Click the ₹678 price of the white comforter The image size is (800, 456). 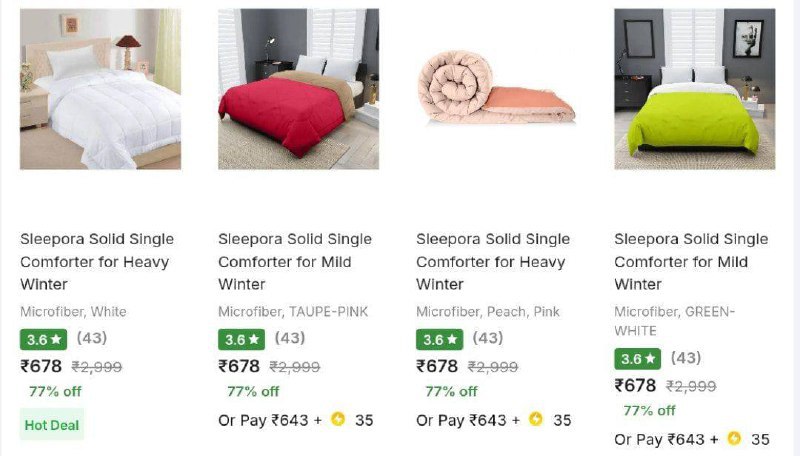[x=41, y=366]
